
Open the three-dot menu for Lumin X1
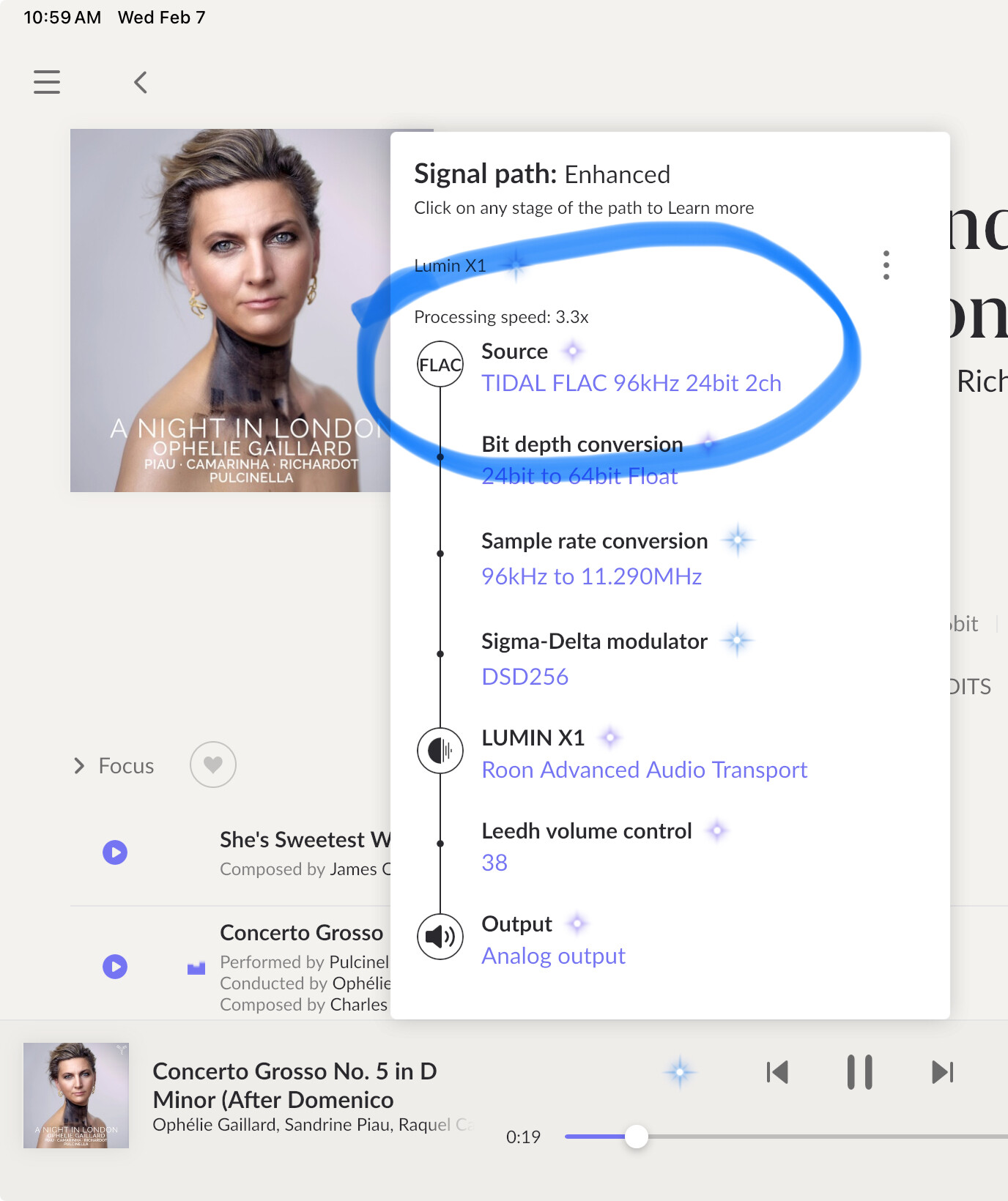coord(886,265)
